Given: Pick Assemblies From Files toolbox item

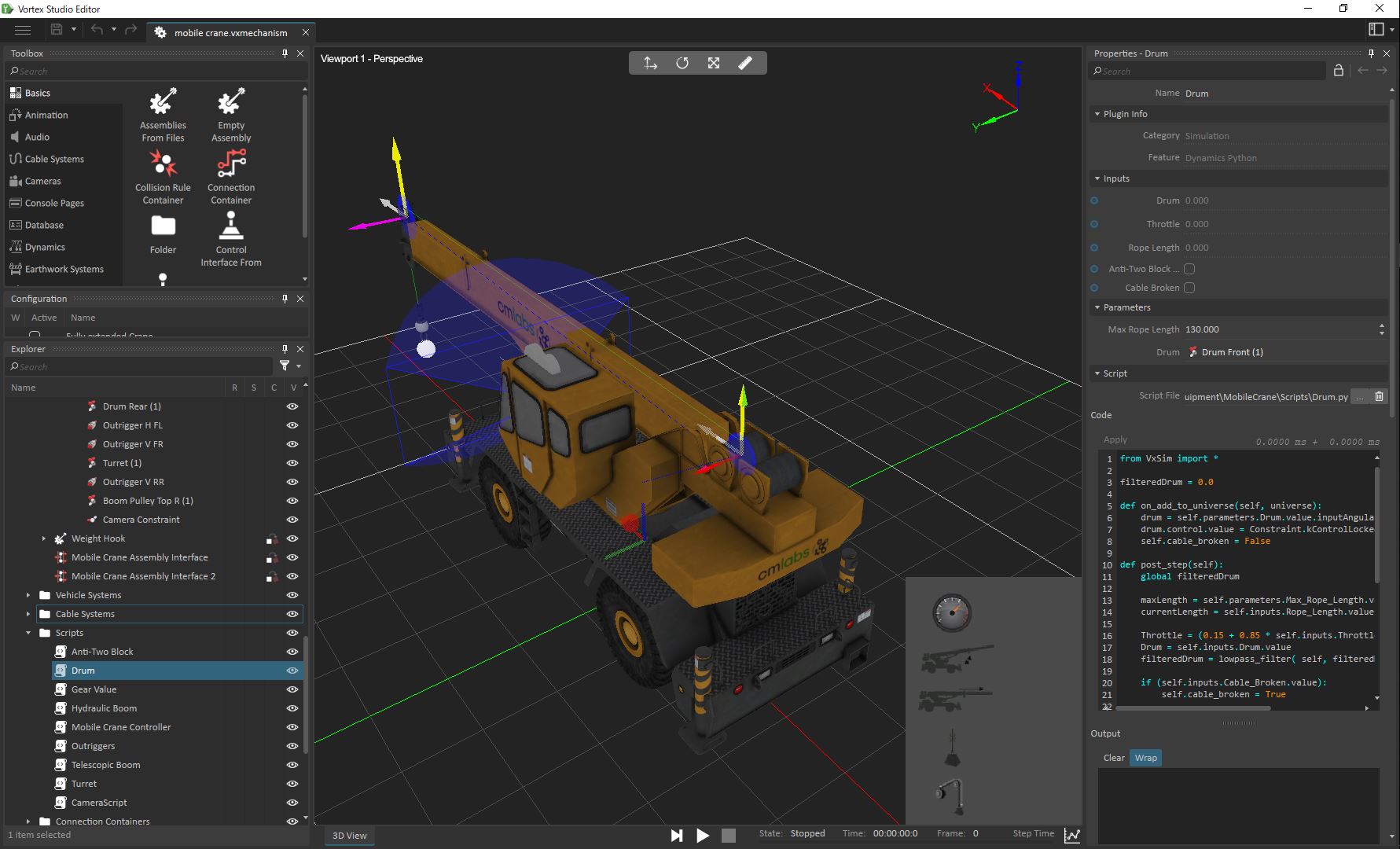Looking at the screenshot, I should click(163, 115).
